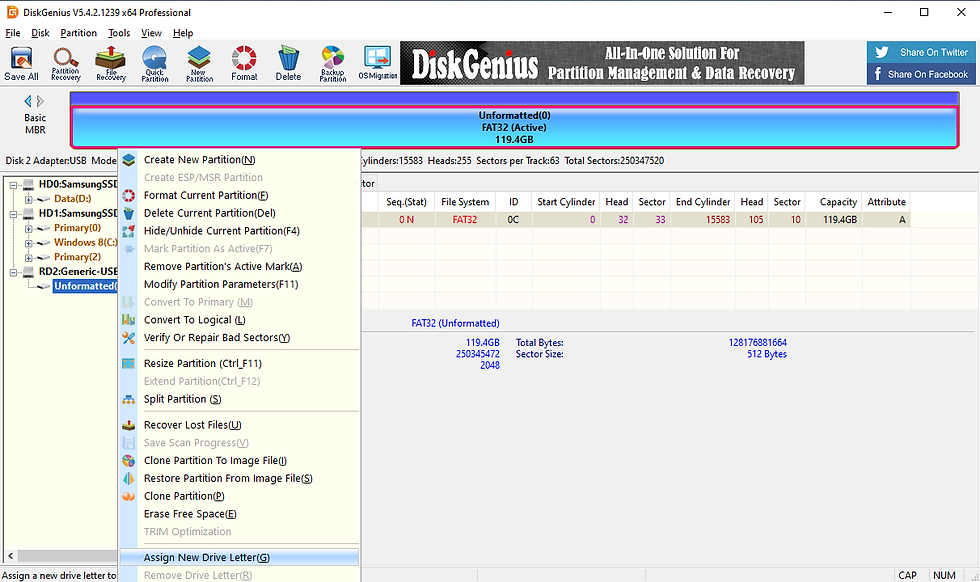Choose Restore Partition From Image File(S)
Image resolution: width=980 pixels, height=582 pixels.
pos(239,479)
